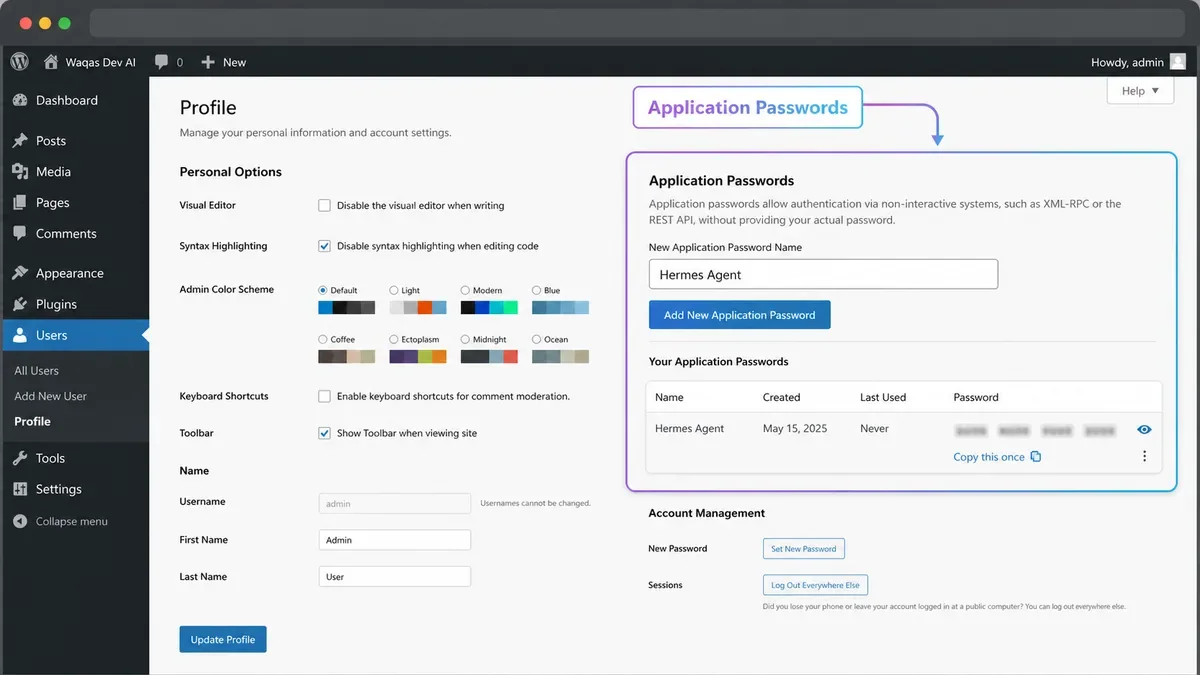Go to All Users submenu item
Image resolution: width=1200 pixels, height=675 pixels.
tap(36, 370)
